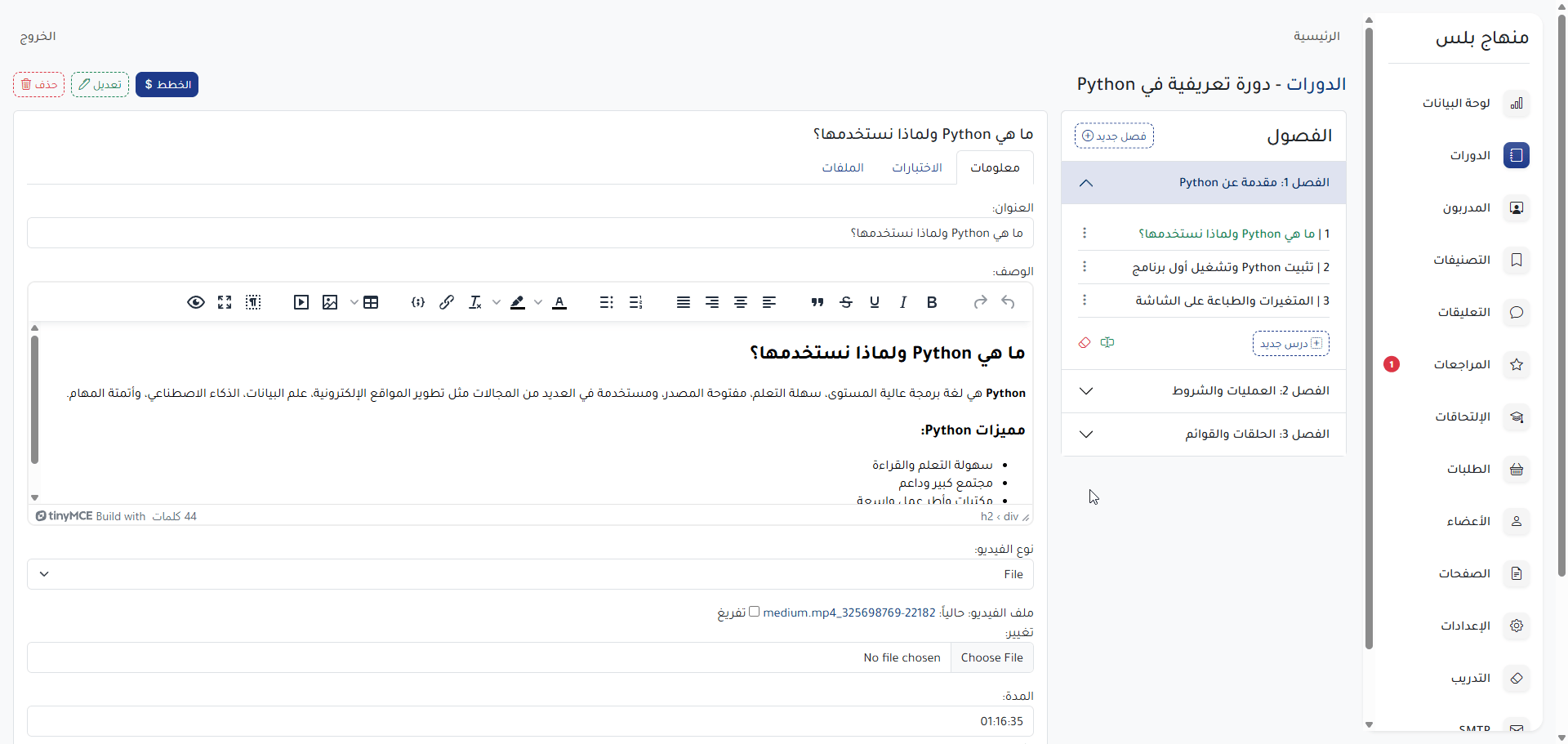Open the text color swatch
1568x744 pixels.
tap(559, 302)
